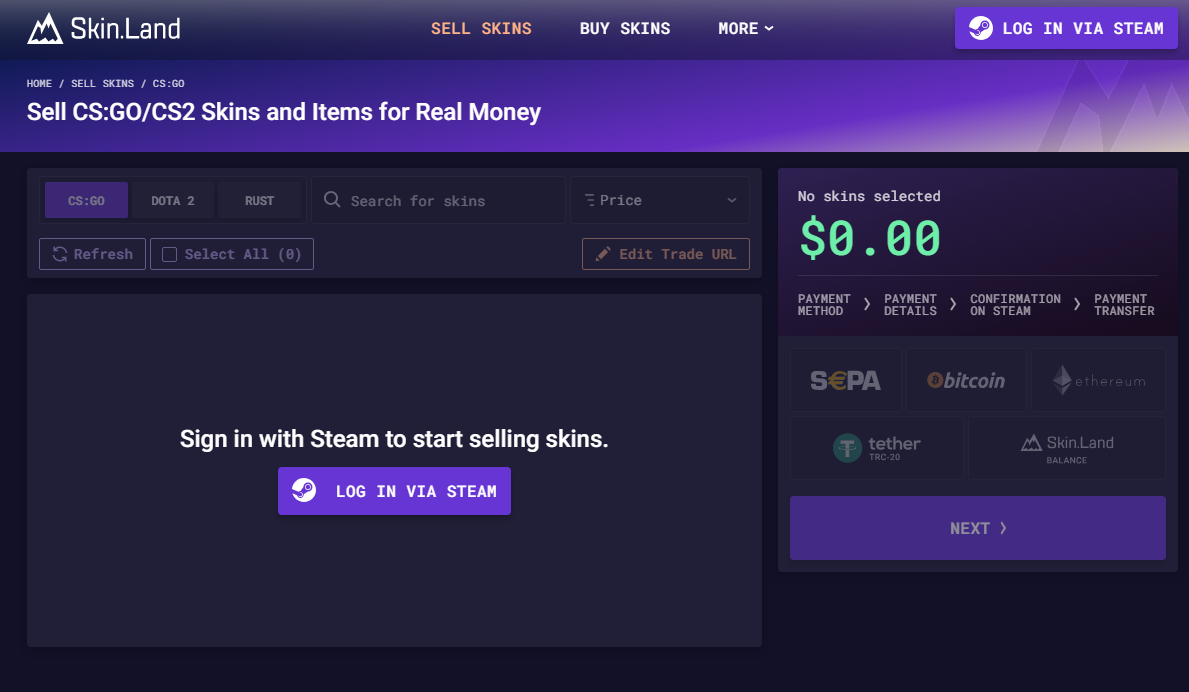Image resolution: width=1189 pixels, height=692 pixels.
Task: Open the Price sorting dropdown
Action: 660,200
